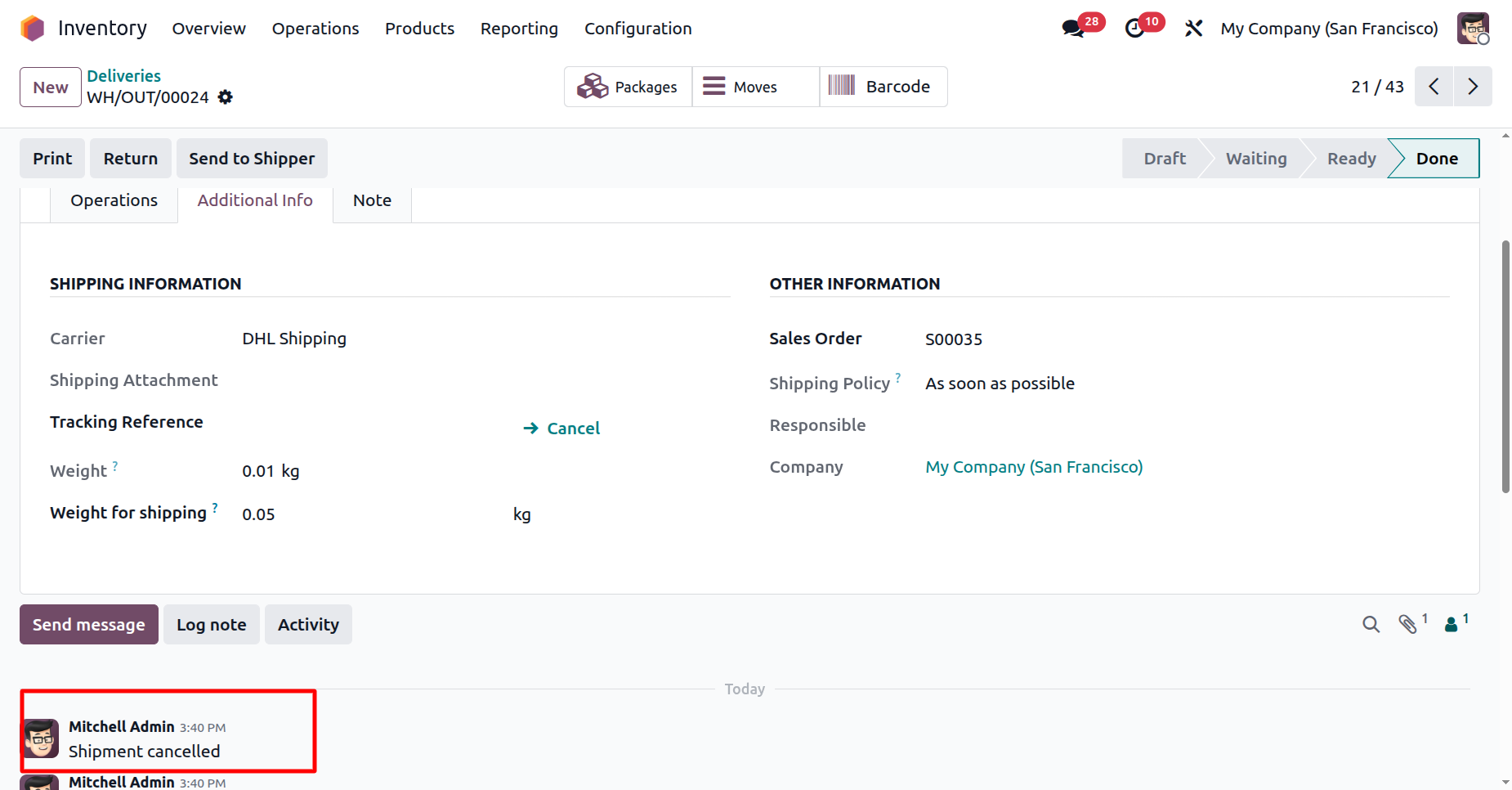Open the gear settings next to WH/OUT/00024
The image size is (1512, 790).
226,97
